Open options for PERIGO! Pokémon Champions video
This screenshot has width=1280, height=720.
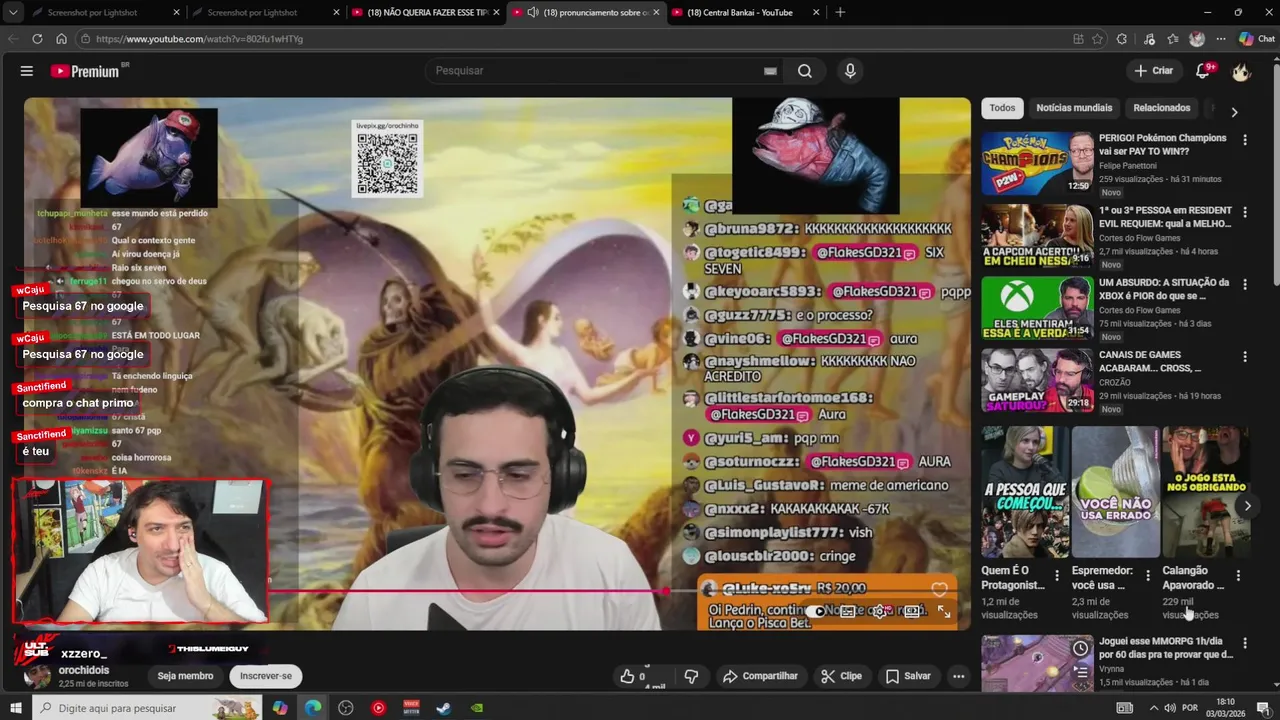(1245, 140)
